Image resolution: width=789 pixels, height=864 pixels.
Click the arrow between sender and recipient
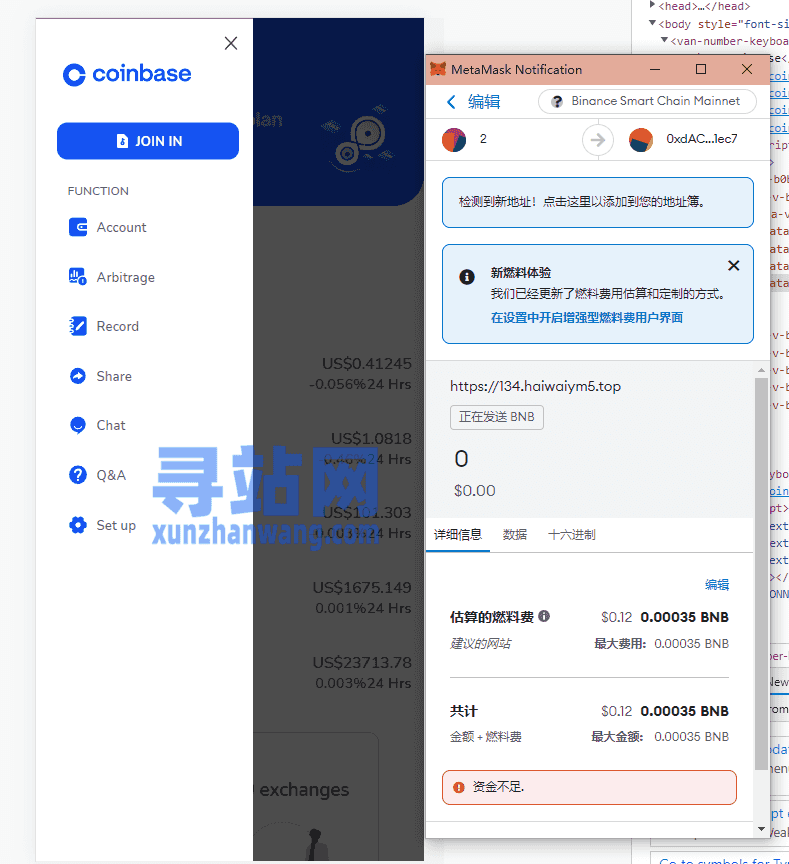point(598,140)
